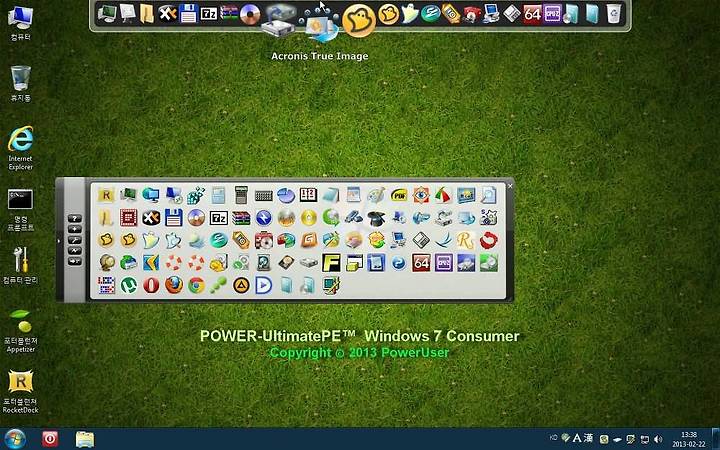Open the registry cubes icon in Appetizer
This screenshot has width=720, height=450.
pyautogui.click(x=196, y=195)
